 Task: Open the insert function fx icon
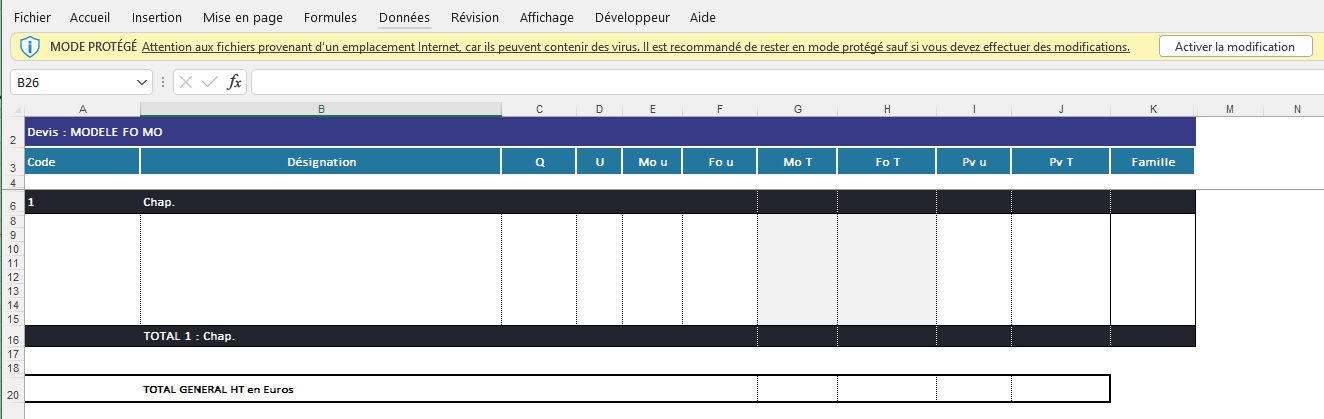[235, 83]
